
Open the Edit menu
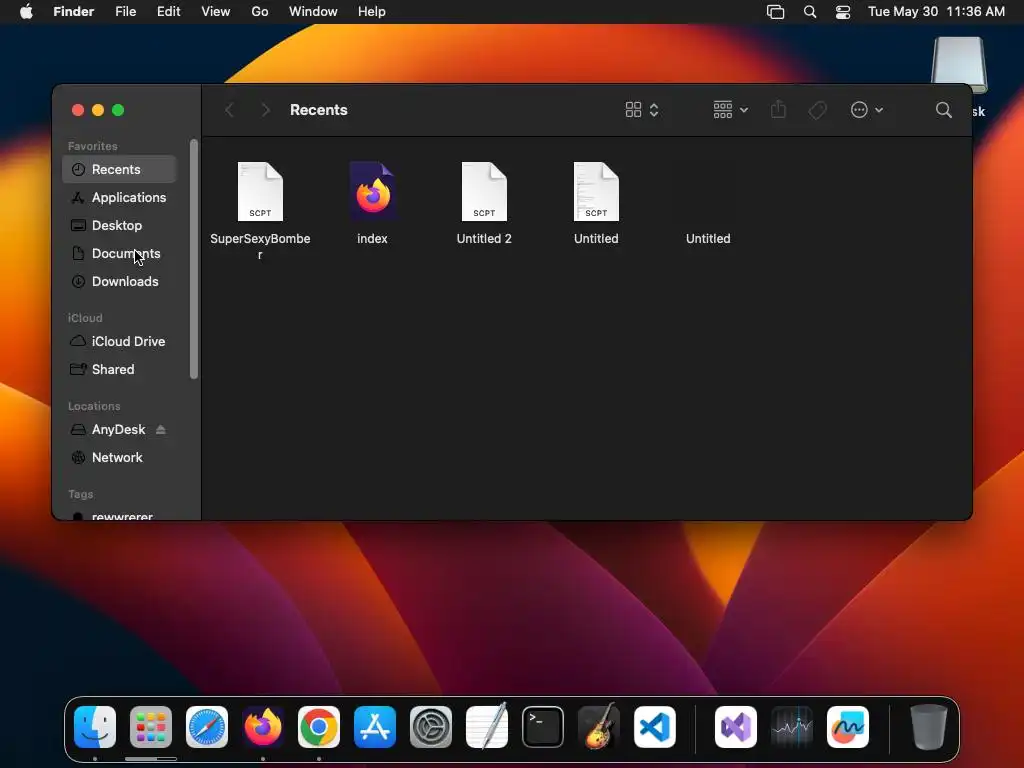click(168, 12)
